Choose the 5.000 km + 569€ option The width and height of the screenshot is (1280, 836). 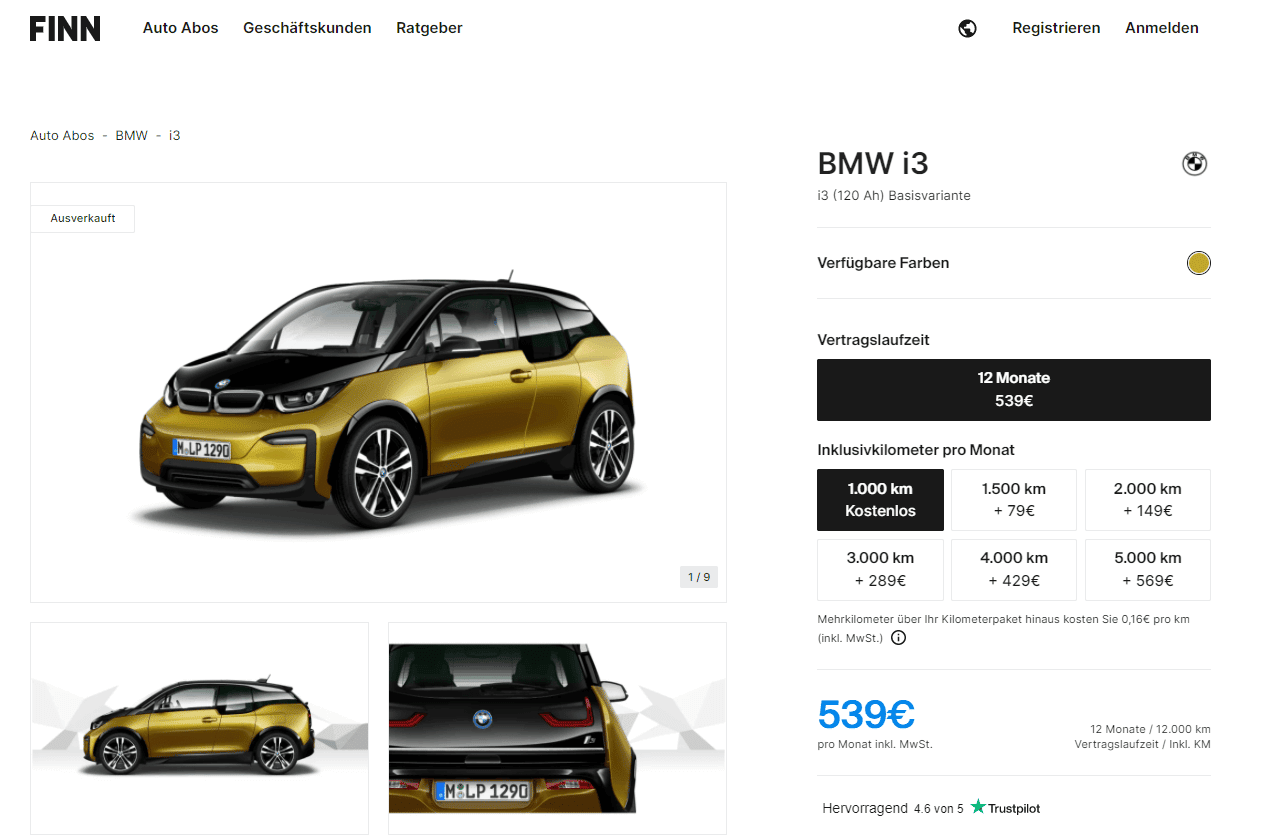(1148, 570)
